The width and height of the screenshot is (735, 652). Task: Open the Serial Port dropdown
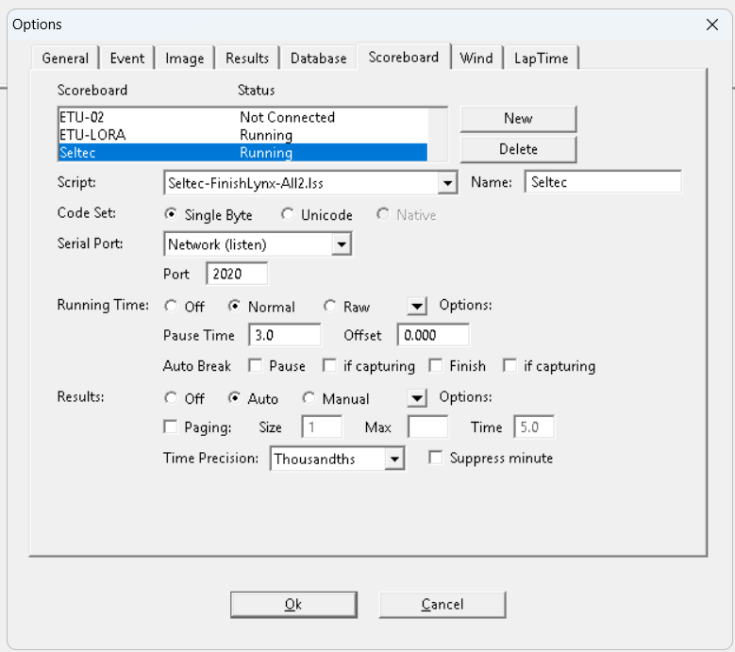coord(341,244)
